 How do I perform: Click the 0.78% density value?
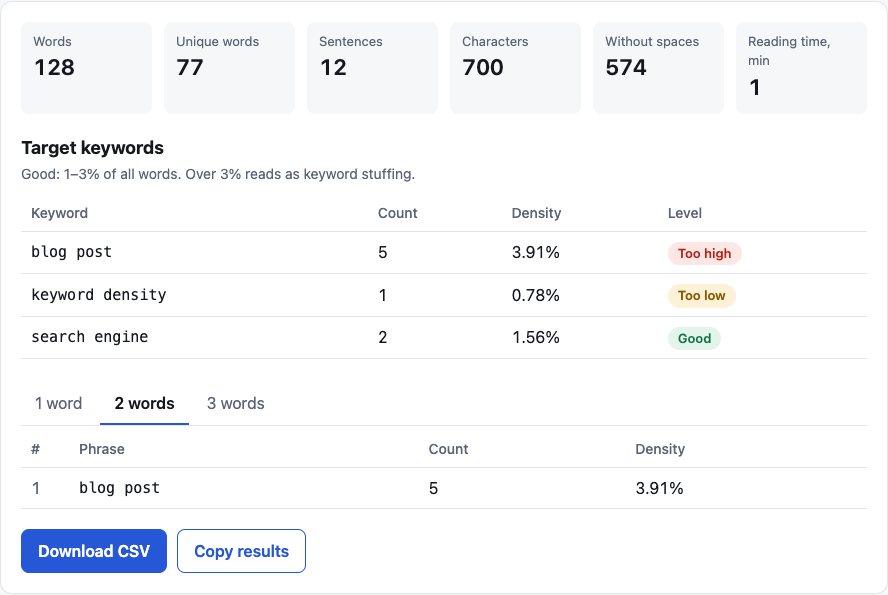point(536,295)
